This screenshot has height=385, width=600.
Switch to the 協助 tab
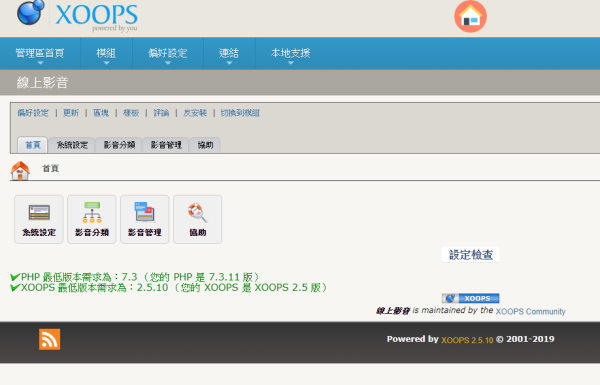(x=205, y=145)
